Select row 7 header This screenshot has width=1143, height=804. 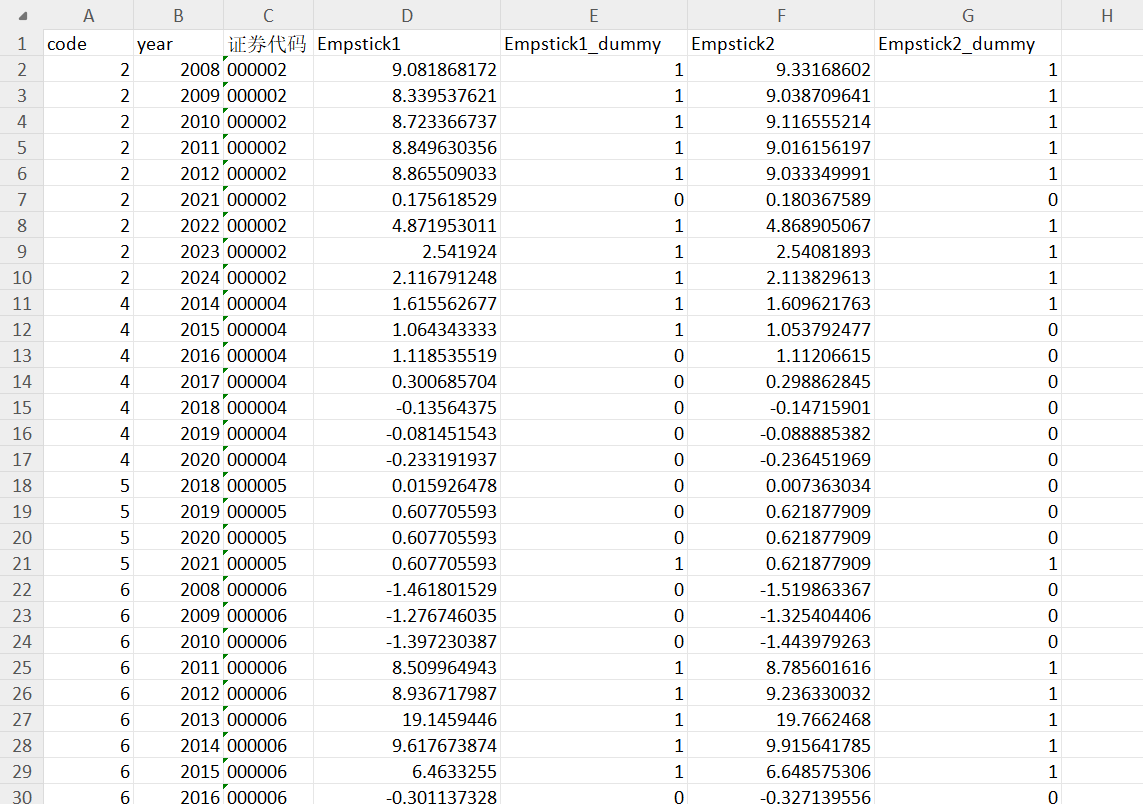pyautogui.click(x=22, y=200)
